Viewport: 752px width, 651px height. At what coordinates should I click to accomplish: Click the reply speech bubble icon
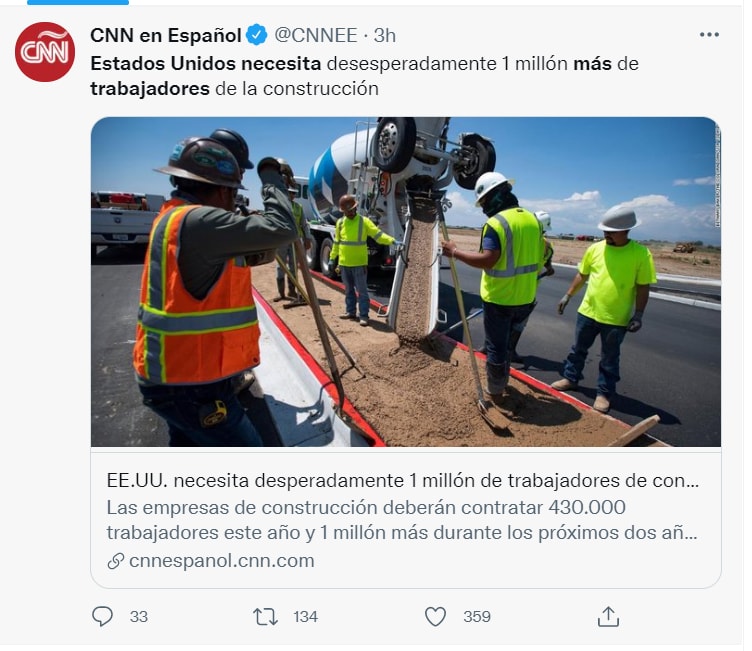[102, 616]
